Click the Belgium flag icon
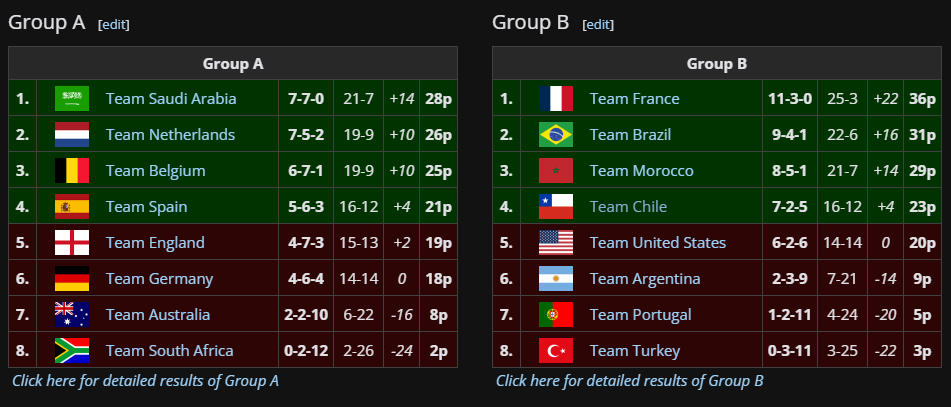This screenshot has width=951, height=407. tap(72, 170)
